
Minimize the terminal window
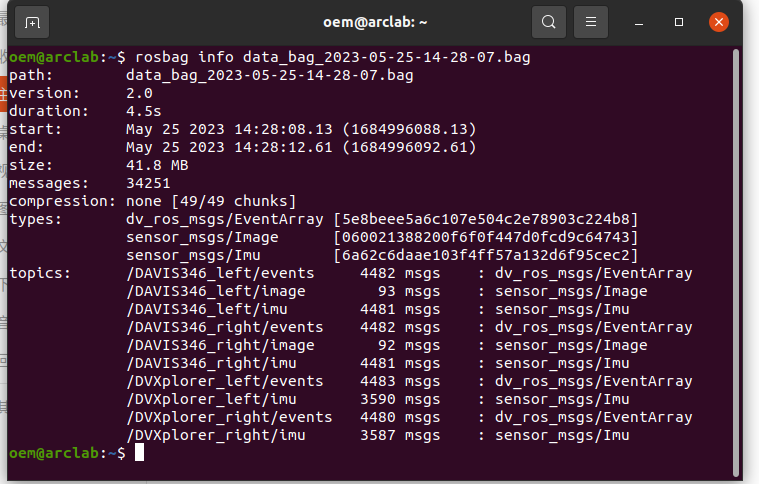pyautogui.click(x=639, y=23)
